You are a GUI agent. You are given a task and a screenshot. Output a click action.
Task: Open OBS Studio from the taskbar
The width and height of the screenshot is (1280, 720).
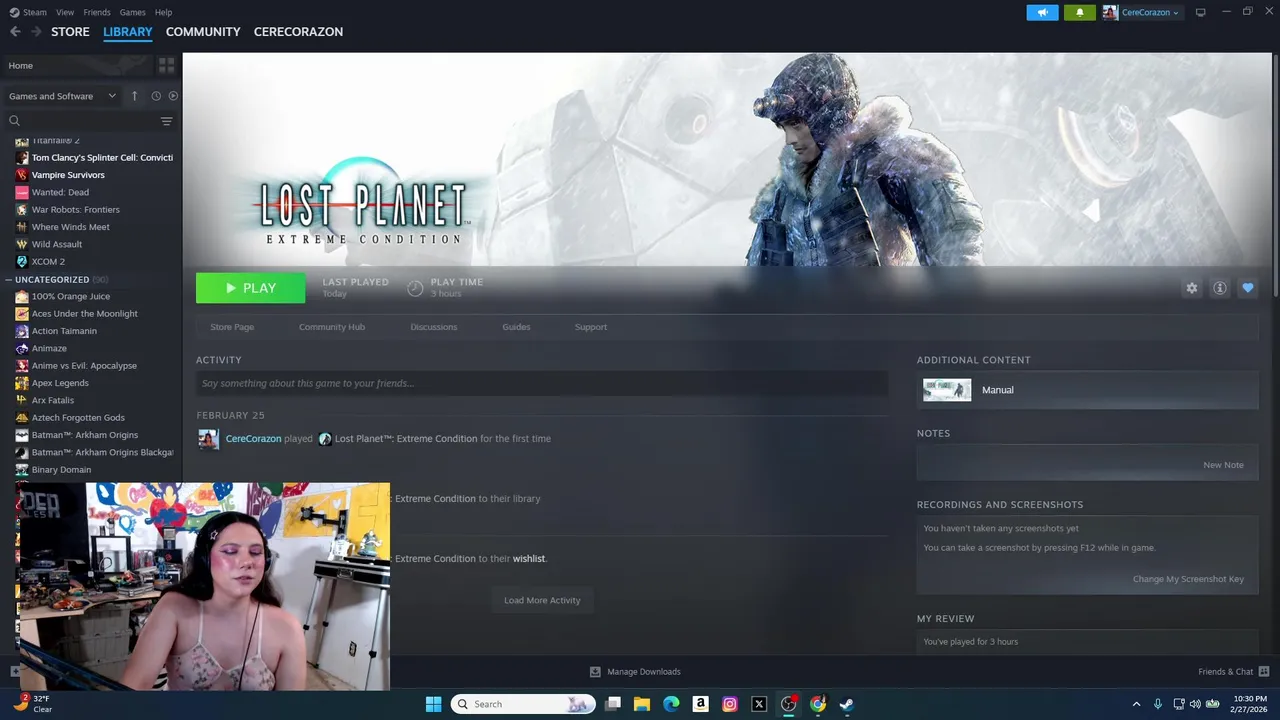tap(788, 704)
